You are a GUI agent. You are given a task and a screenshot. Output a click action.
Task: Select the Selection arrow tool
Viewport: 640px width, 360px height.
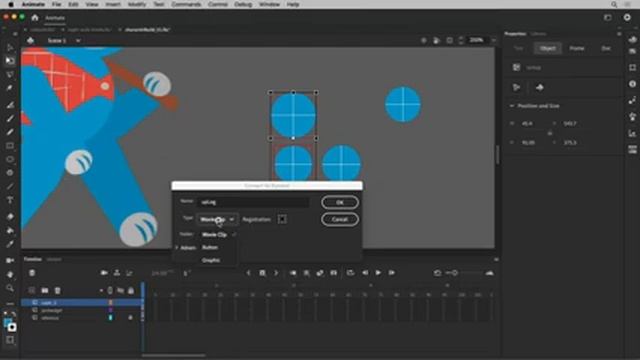(x=10, y=48)
